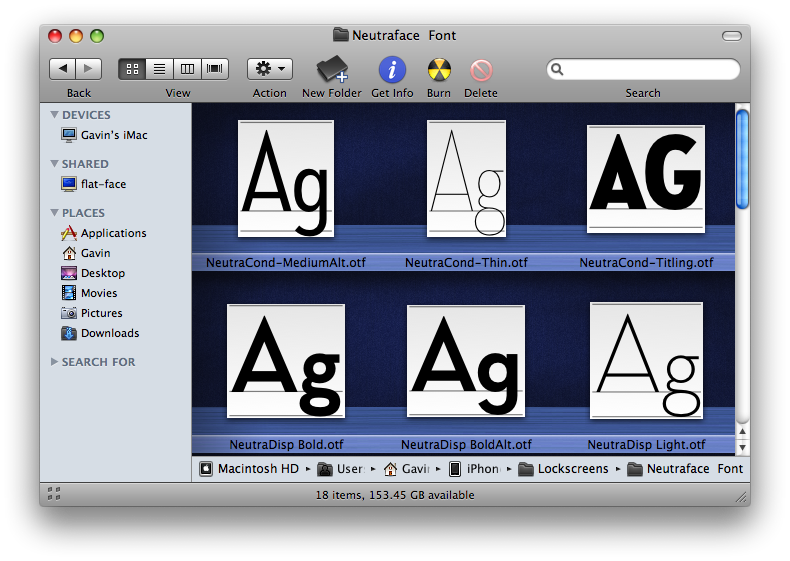The height and width of the screenshot is (561, 790).
Task: Switch to icon view
Action: pyautogui.click(x=132, y=69)
